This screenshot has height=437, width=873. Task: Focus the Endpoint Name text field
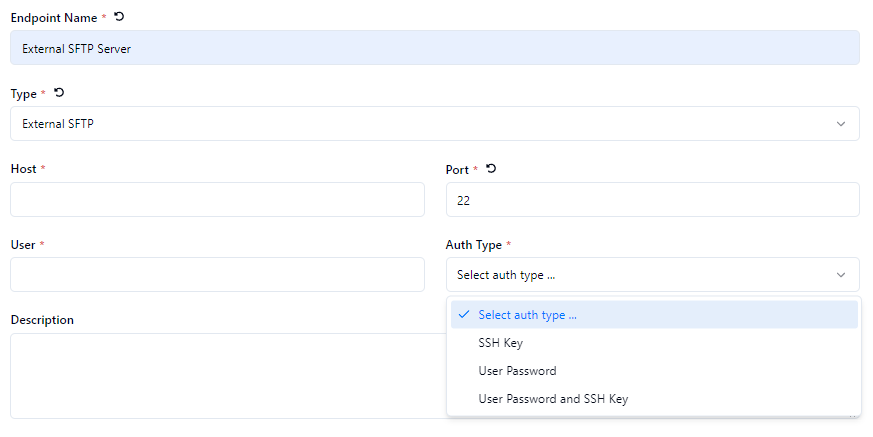click(x=434, y=48)
